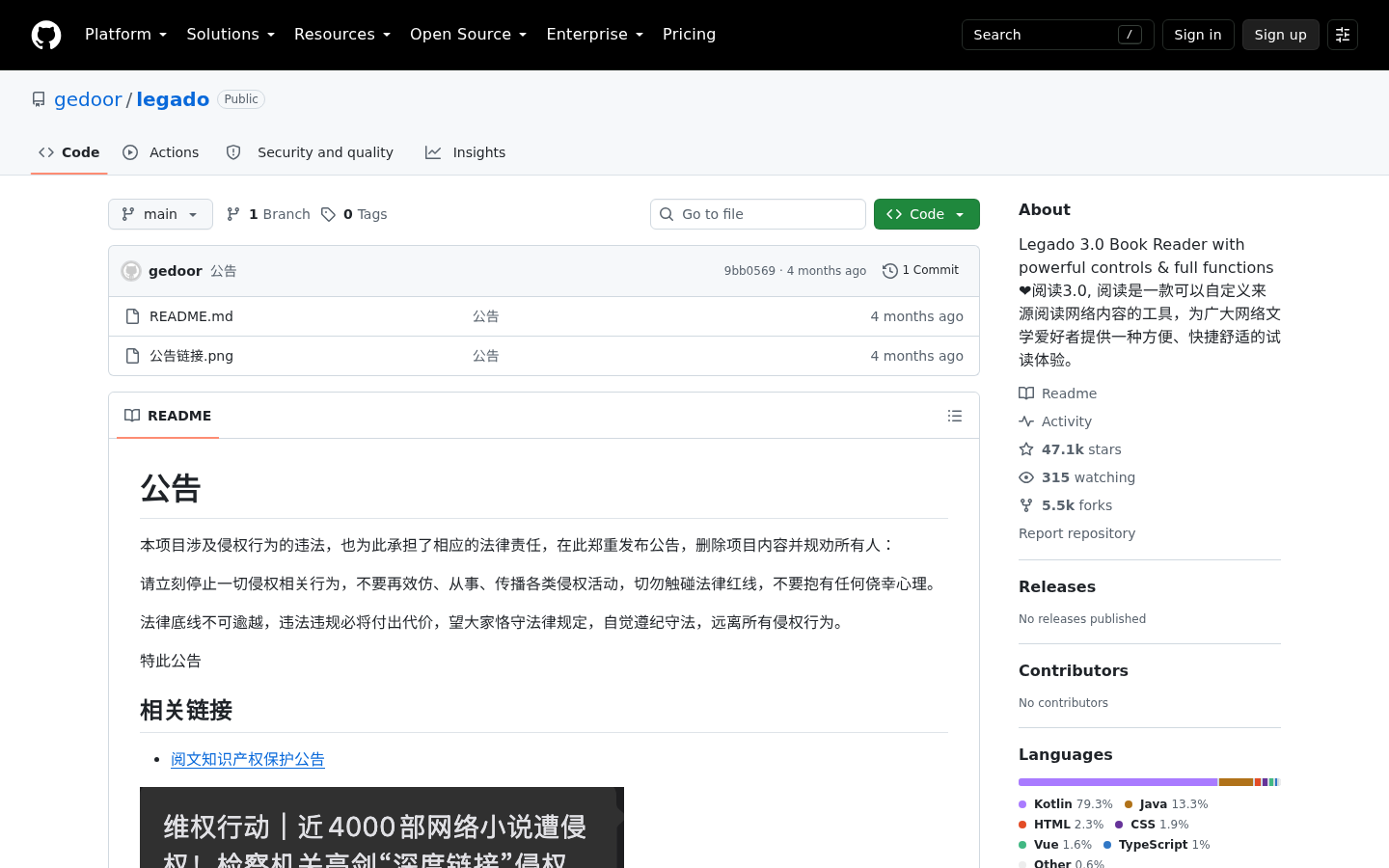The height and width of the screenshot is (868, 1389).
Task: Select the README tab header
Action: point(168,416)
